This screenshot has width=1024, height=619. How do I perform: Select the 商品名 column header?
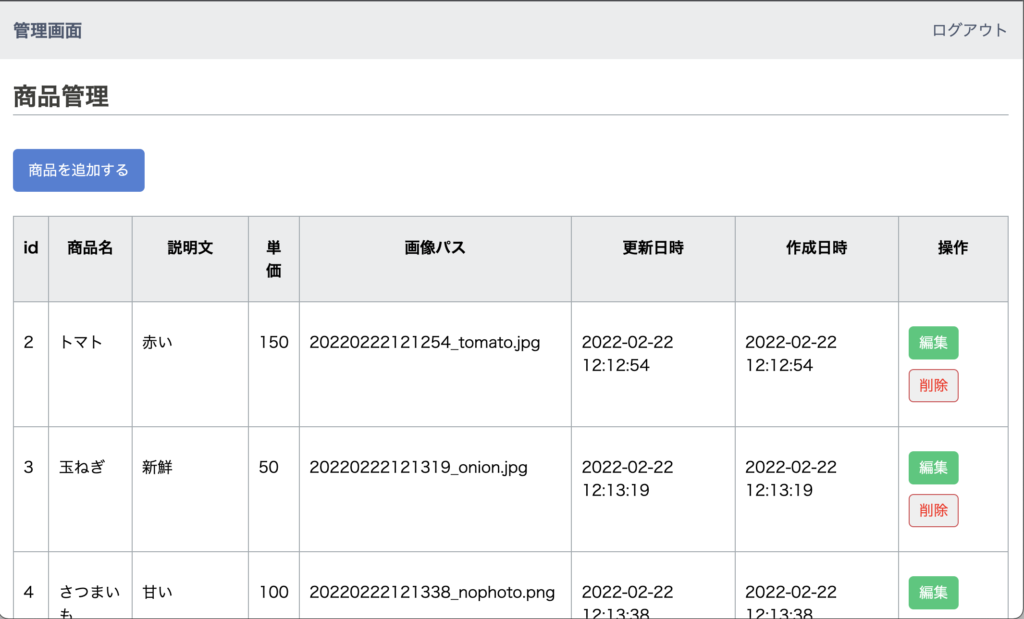(90, 248)
